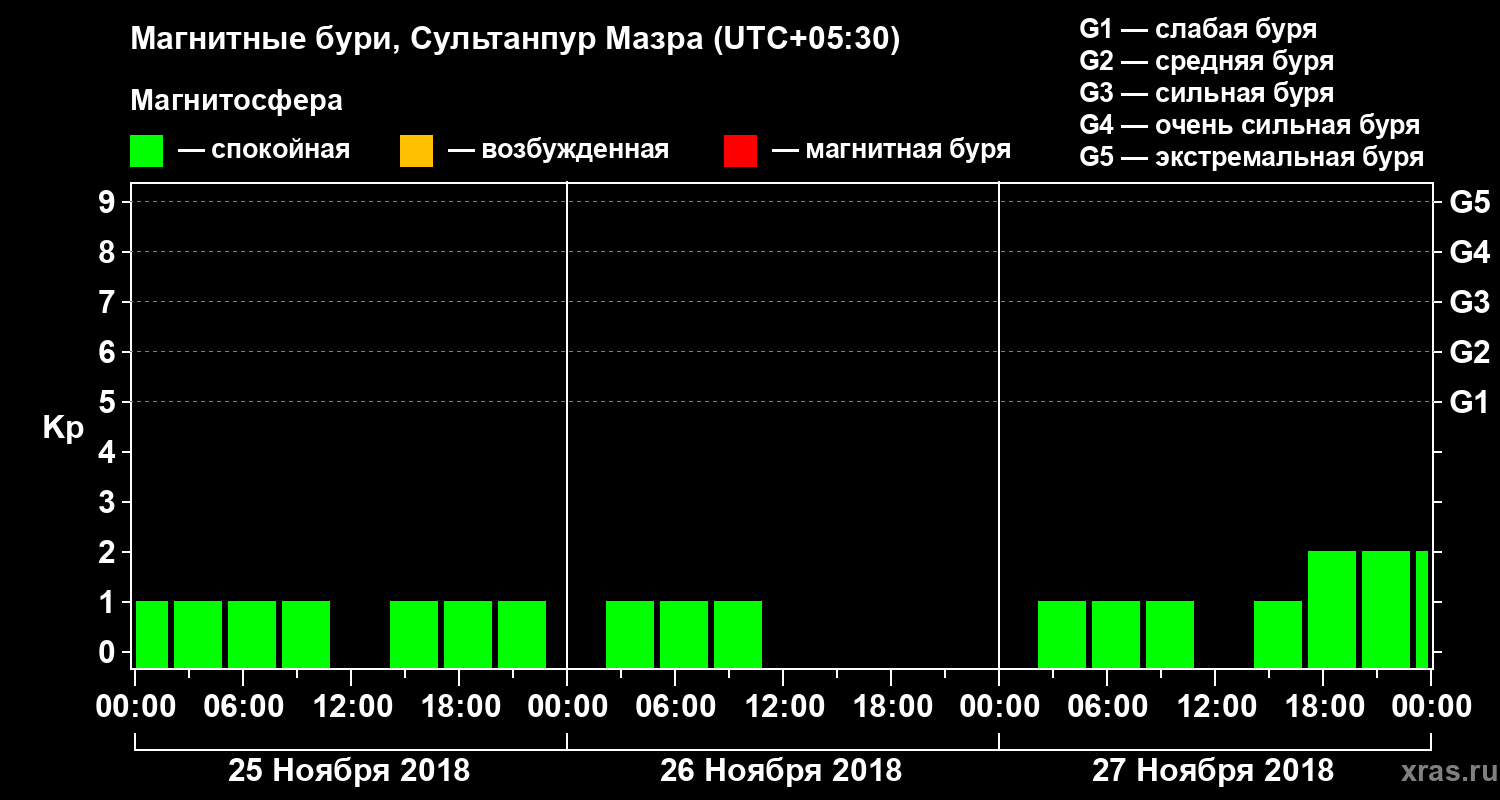1500x800 pixels.
Task: Click the 'G2 — средняя буря' legend line
Action: (x=1207, y=61)
